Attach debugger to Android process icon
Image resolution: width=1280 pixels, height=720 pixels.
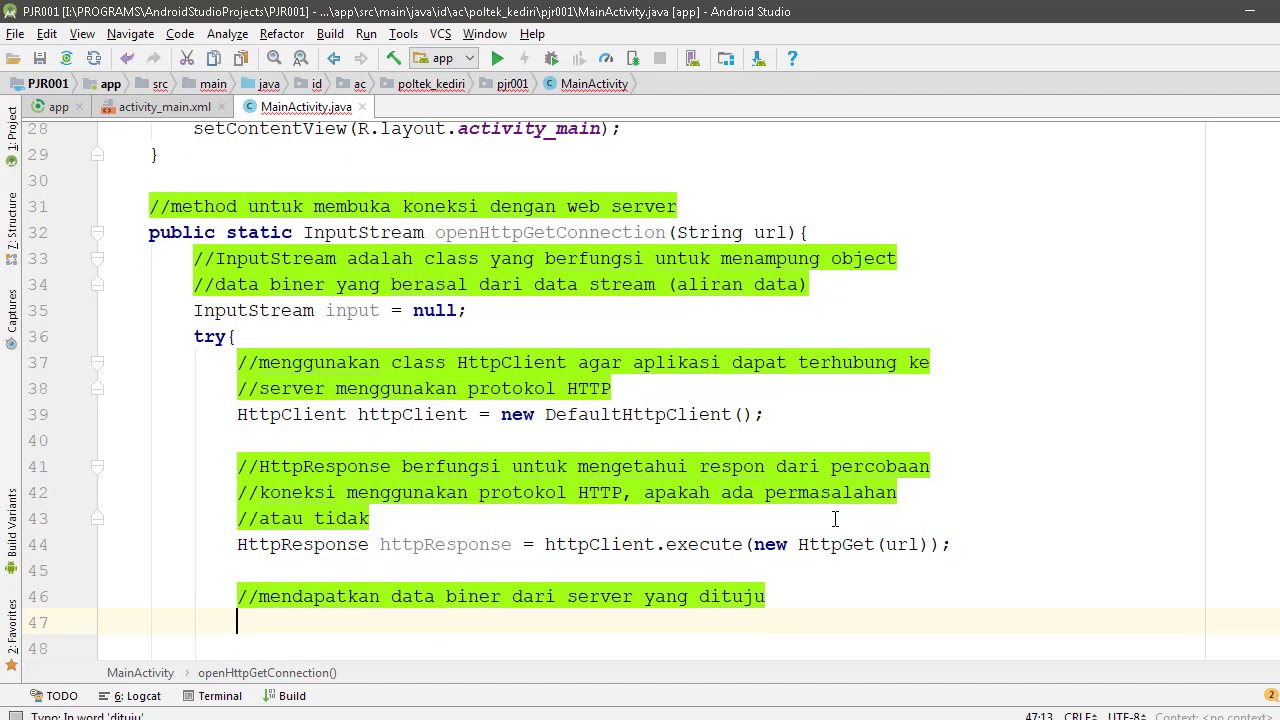632,59
